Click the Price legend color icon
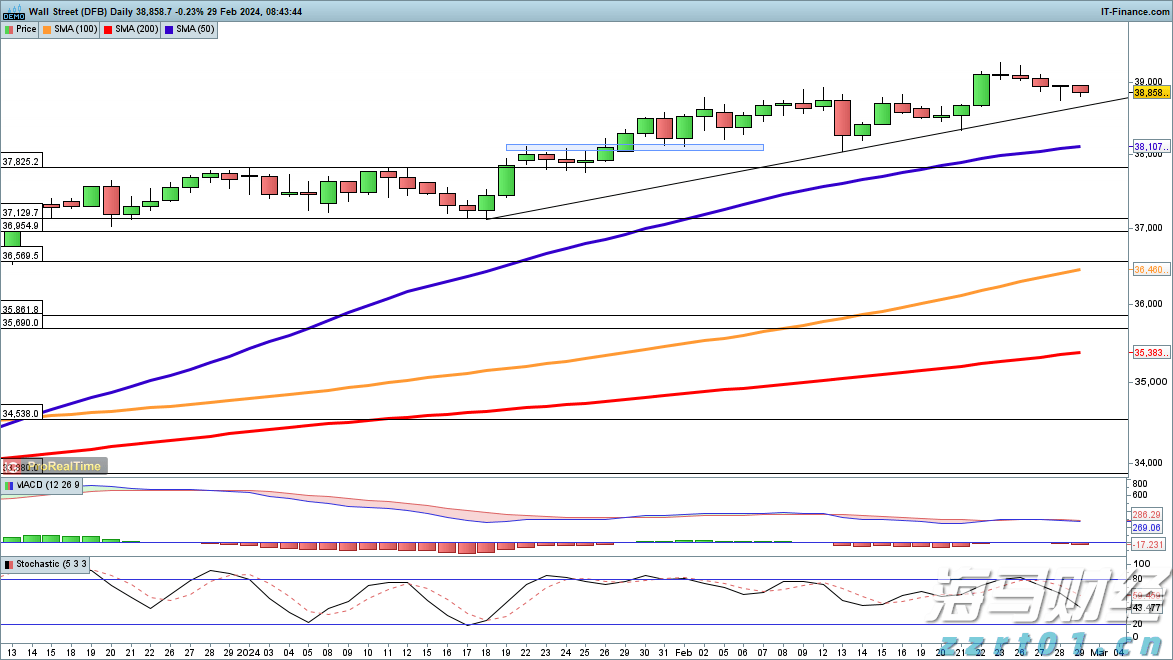The height and width of the screenshot is (660, 1173). pos(9,29)
